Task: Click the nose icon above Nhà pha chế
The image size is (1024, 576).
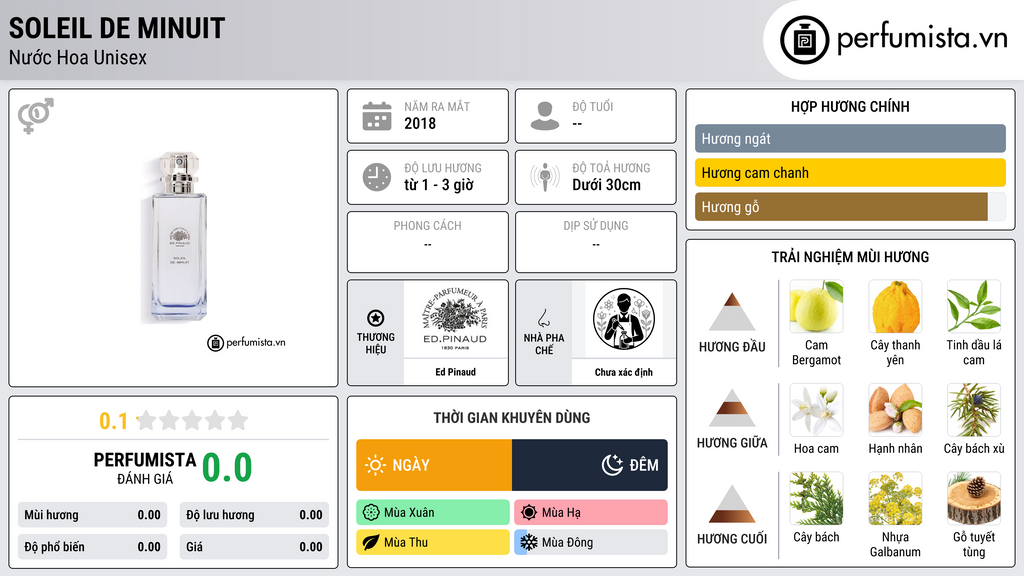Action: [543, 318]
